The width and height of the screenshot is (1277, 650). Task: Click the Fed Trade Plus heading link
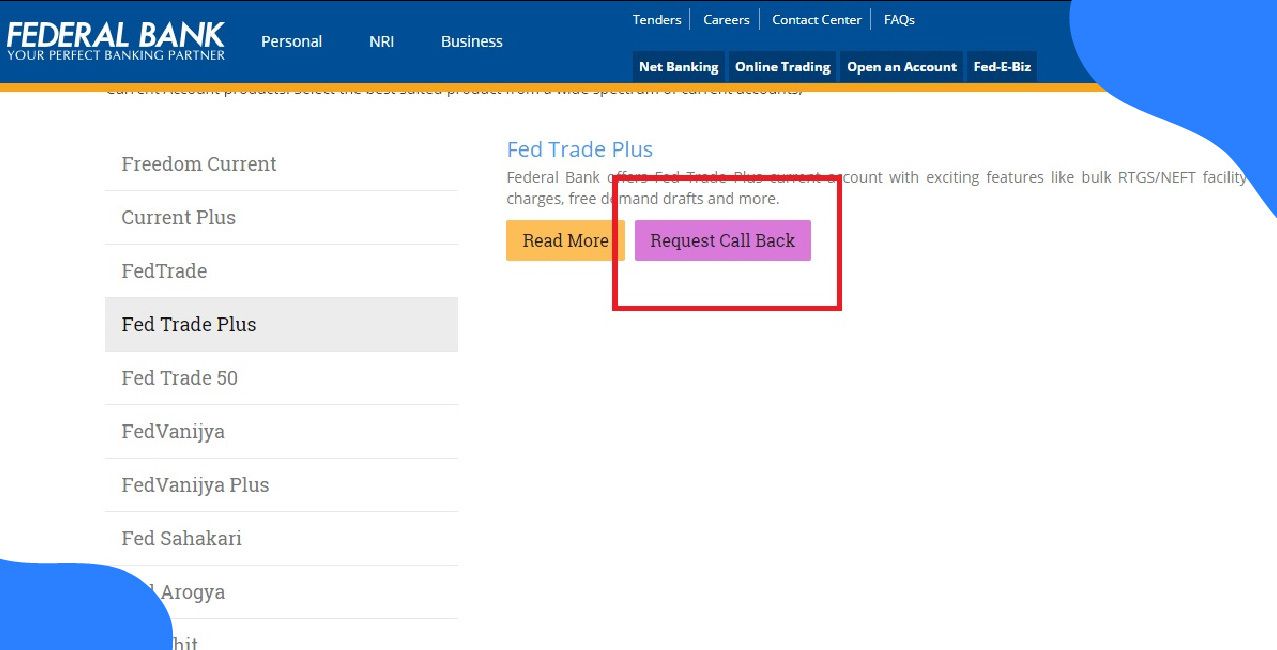point(580,150)
